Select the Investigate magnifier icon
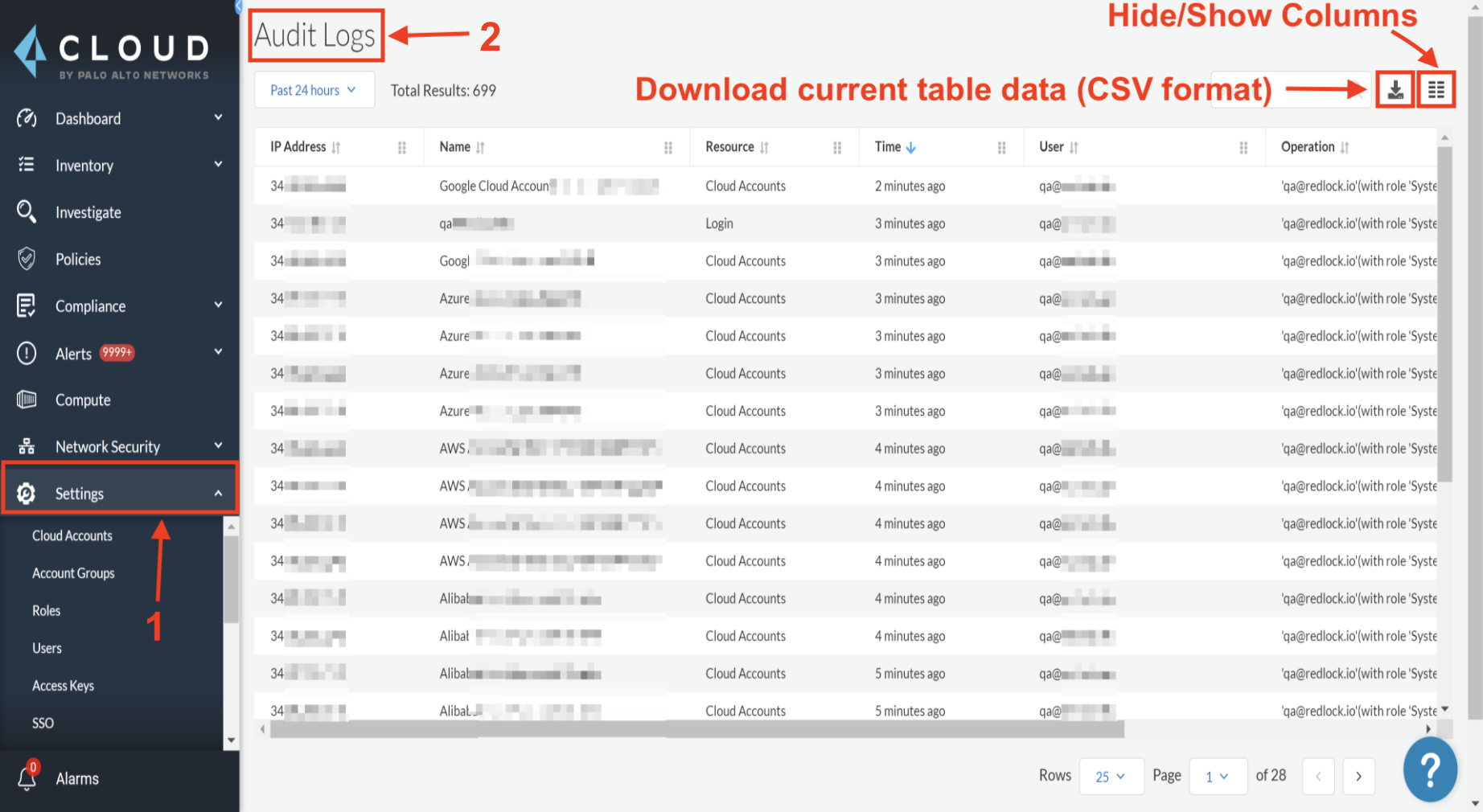This screenshot has height=812, width=1483. click(27, 211)
